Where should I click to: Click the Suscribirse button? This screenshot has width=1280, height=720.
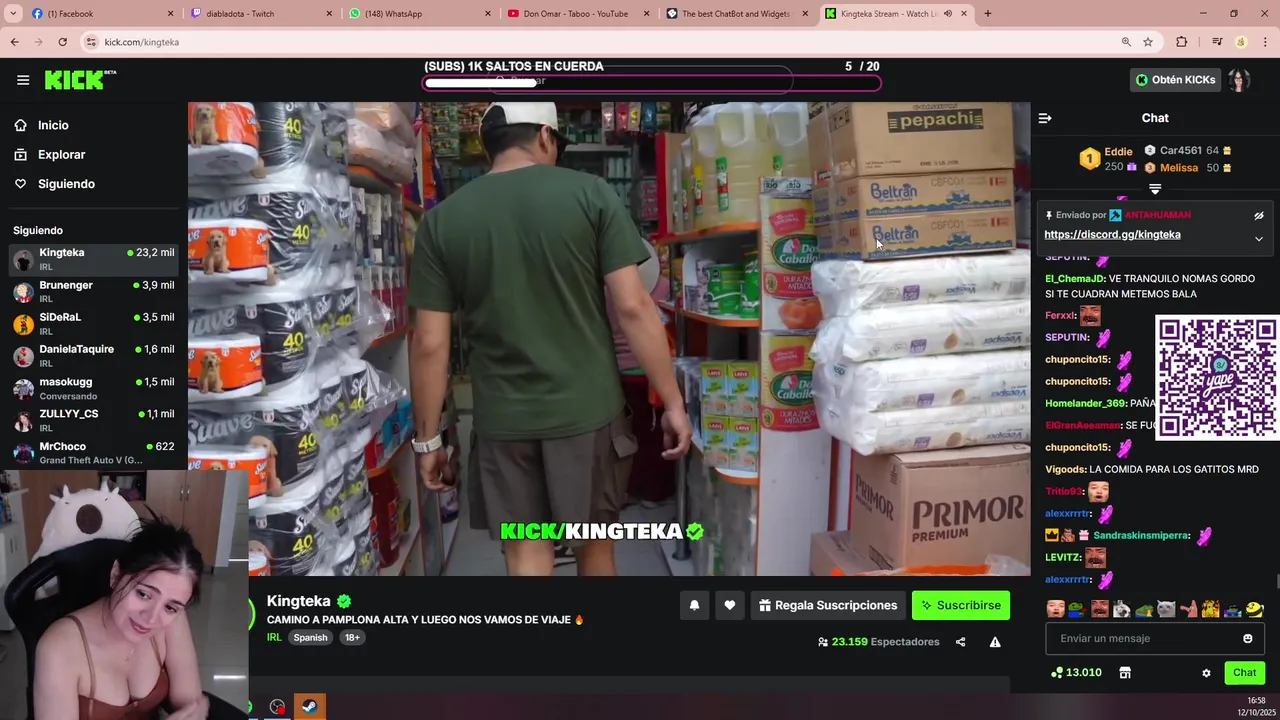[x=961, y=605]
